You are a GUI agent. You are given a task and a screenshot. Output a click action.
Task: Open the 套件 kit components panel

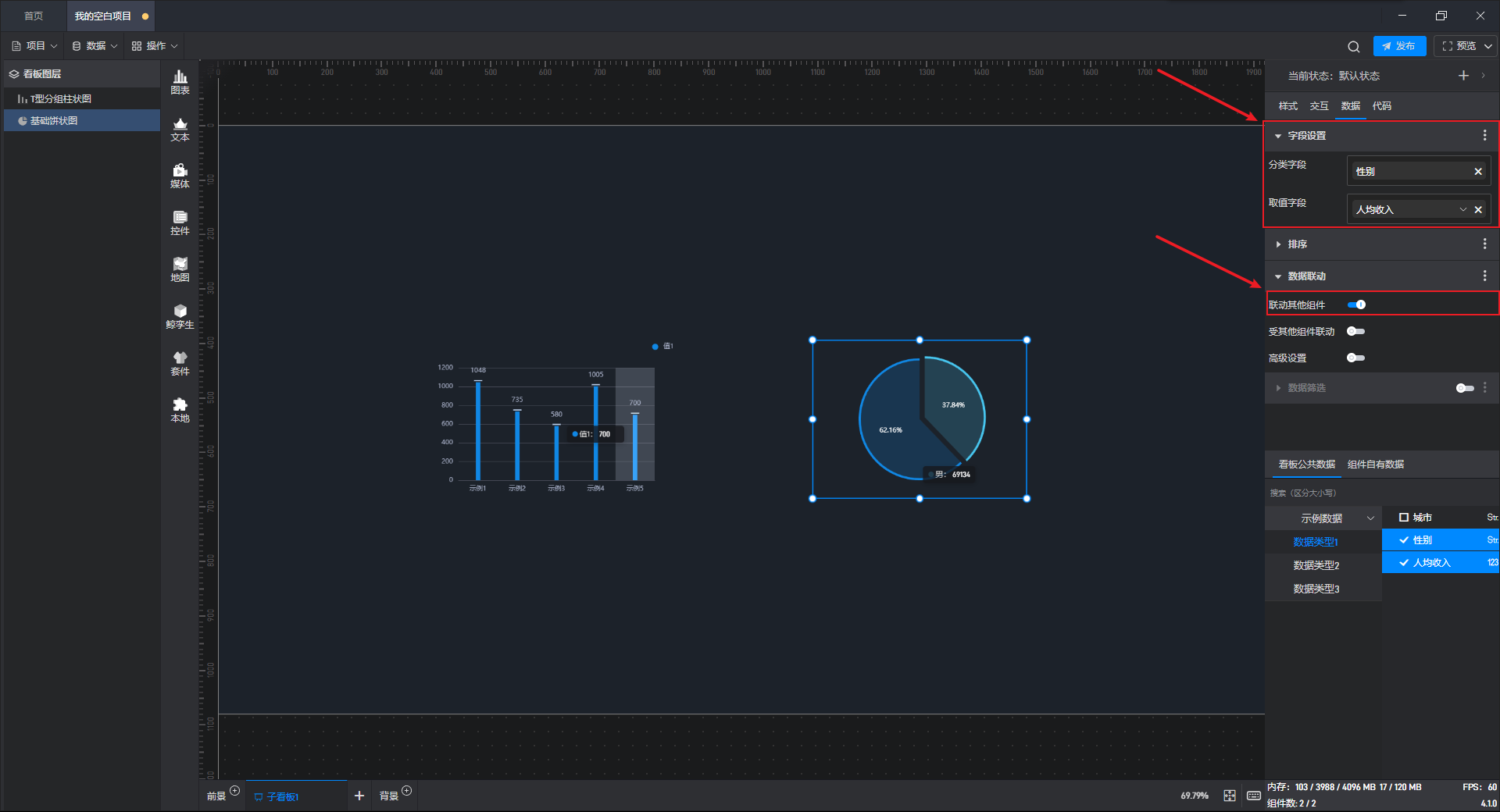180,363
